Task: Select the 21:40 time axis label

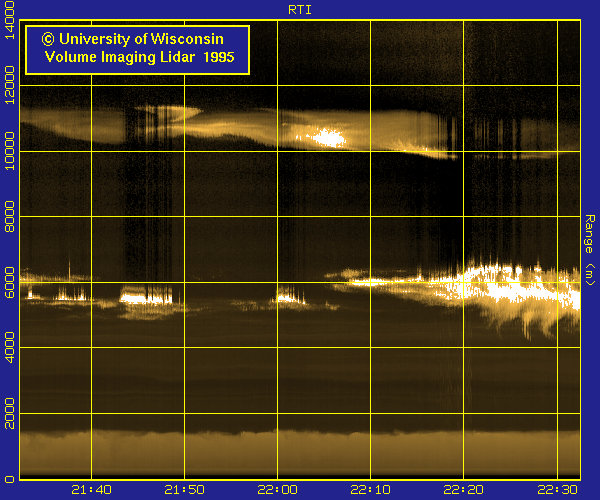Action: (91, 489)
